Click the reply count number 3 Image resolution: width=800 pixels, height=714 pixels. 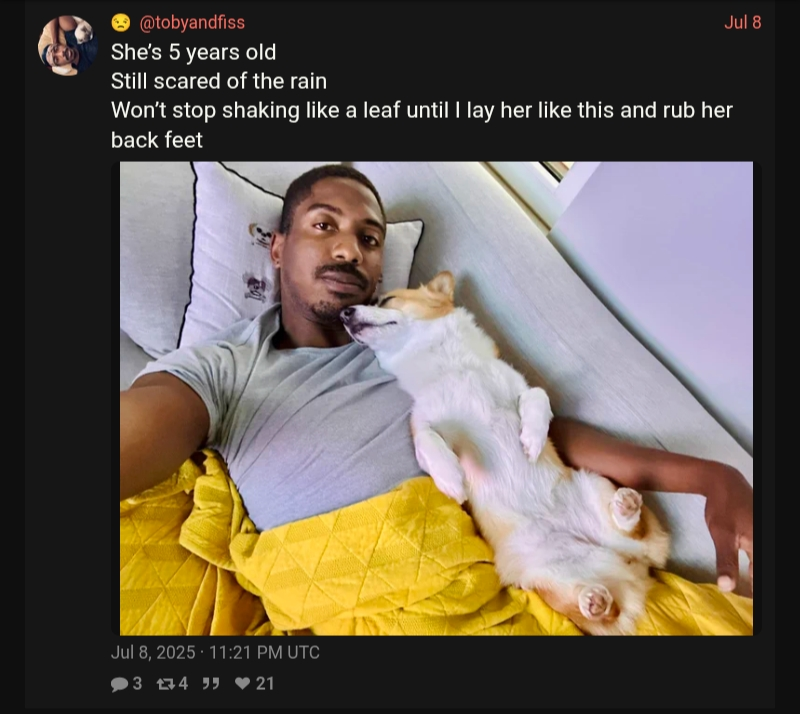click(x=137, y=683)
